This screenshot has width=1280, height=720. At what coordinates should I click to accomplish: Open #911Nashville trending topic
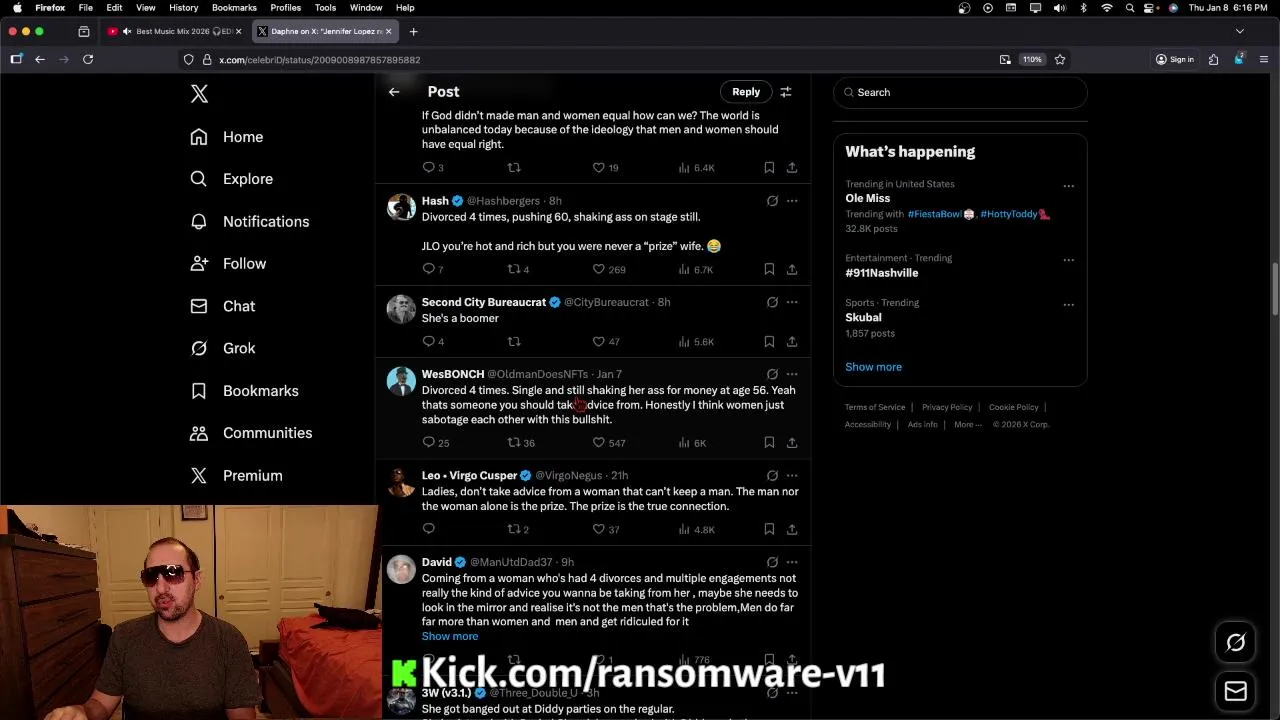tap(881, 273)
